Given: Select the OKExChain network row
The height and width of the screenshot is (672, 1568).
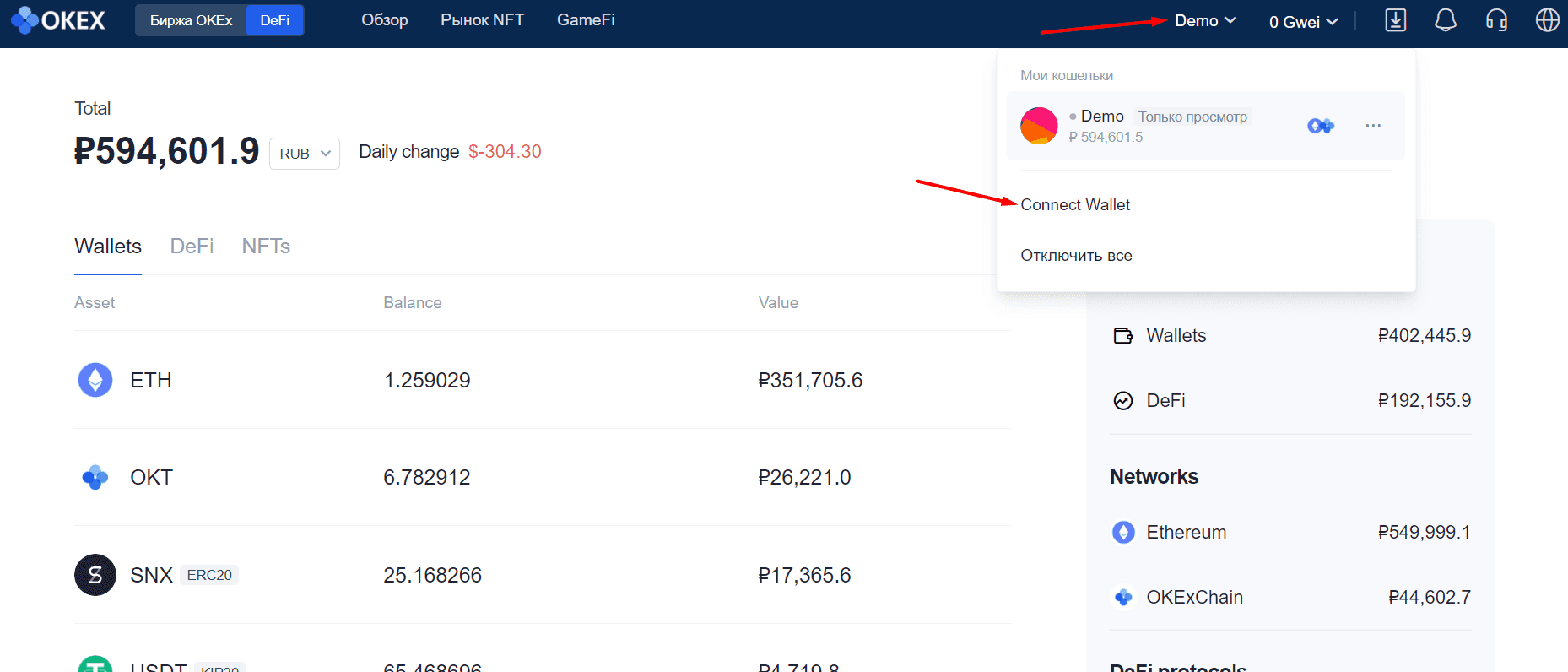Looking at the screenshot, I should [1291, 597].
